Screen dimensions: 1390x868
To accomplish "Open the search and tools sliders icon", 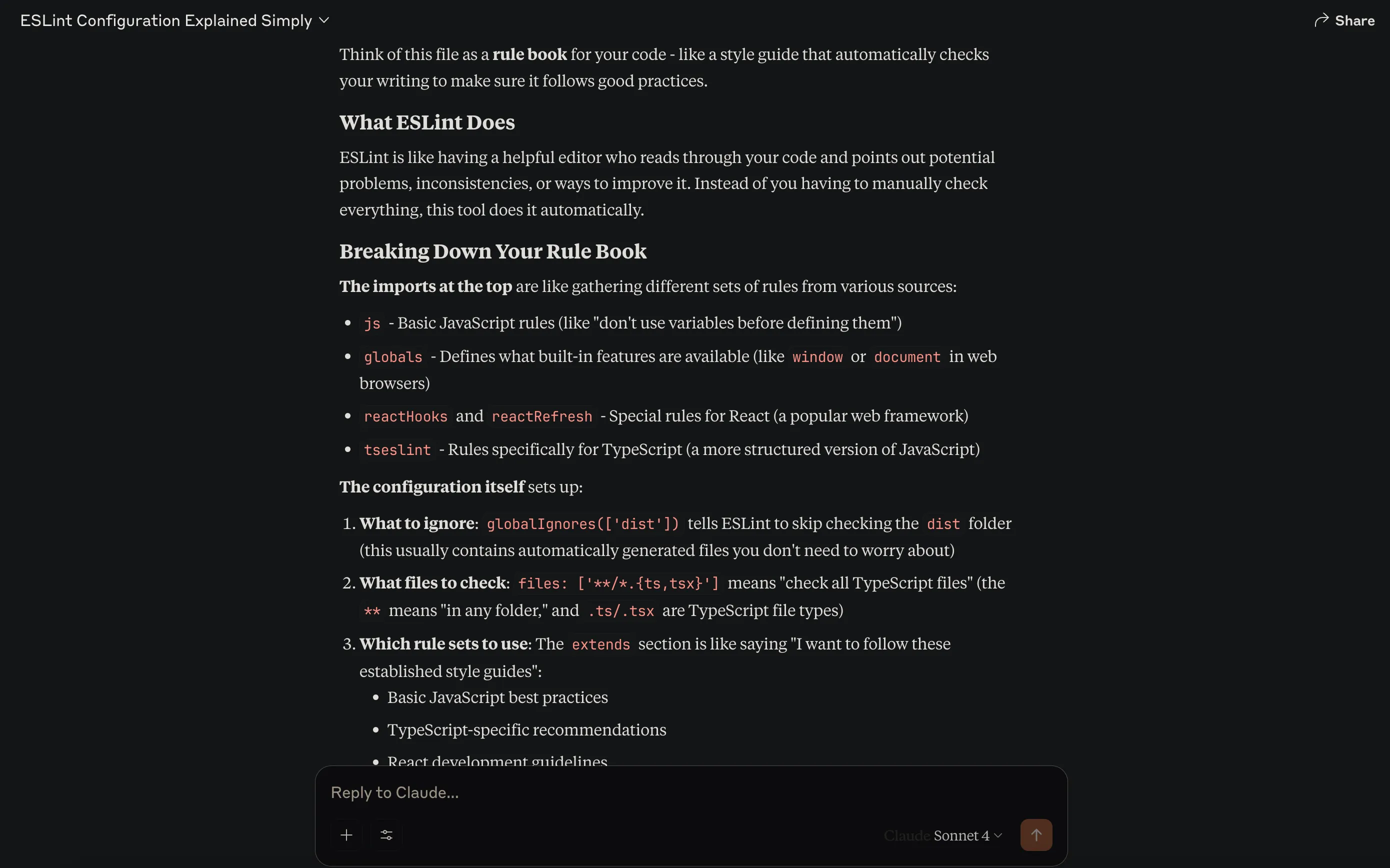I will pos(386,834).
